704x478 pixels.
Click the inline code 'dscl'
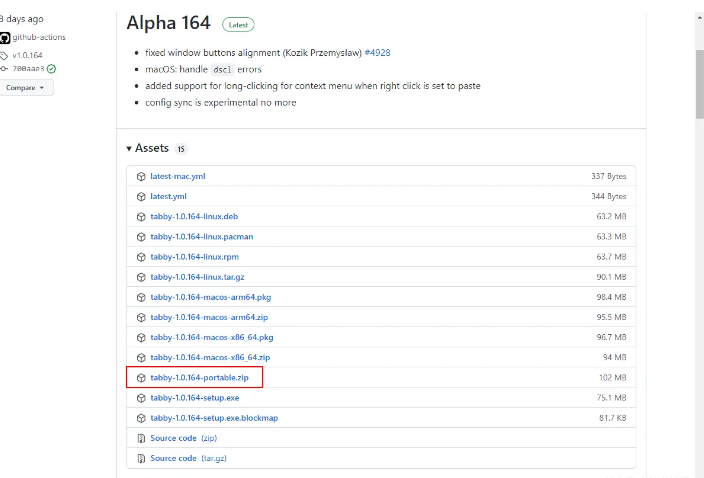pyautogui.click(x=222, y=70)
